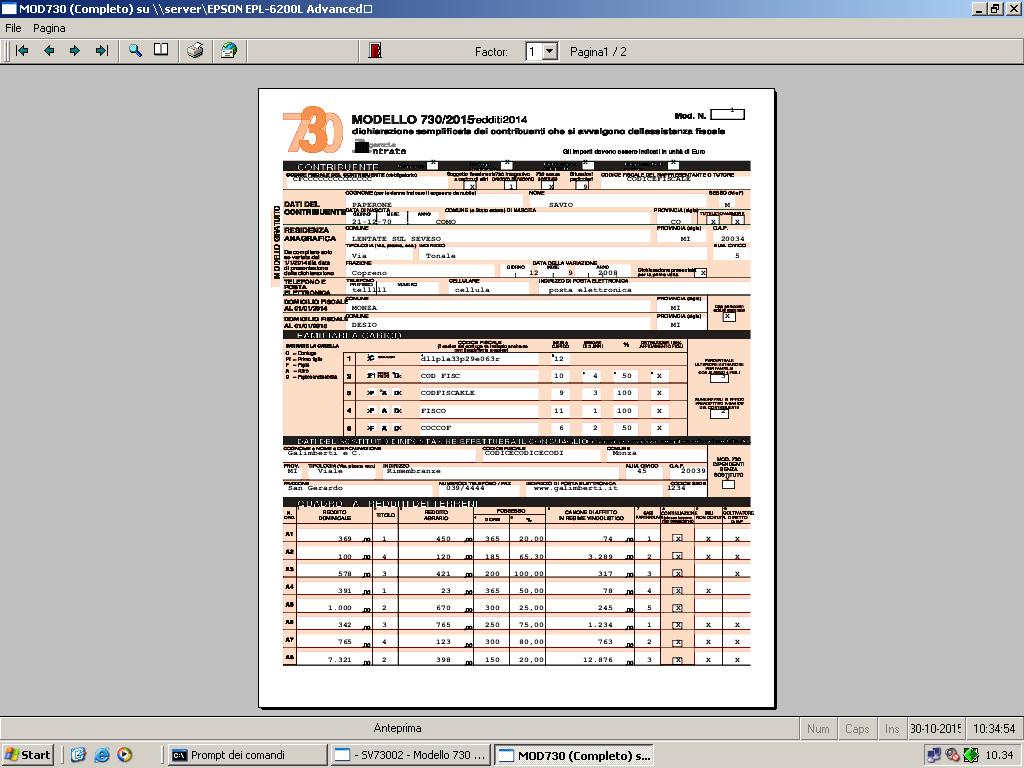Go back to the previous page
Image resolution: width=1024 pixels, height=768 pixels.
tap(49, 51)
